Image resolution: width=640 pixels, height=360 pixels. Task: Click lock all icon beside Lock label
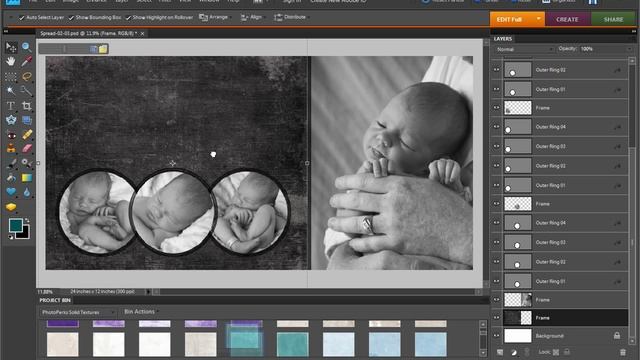pos(567,352)
